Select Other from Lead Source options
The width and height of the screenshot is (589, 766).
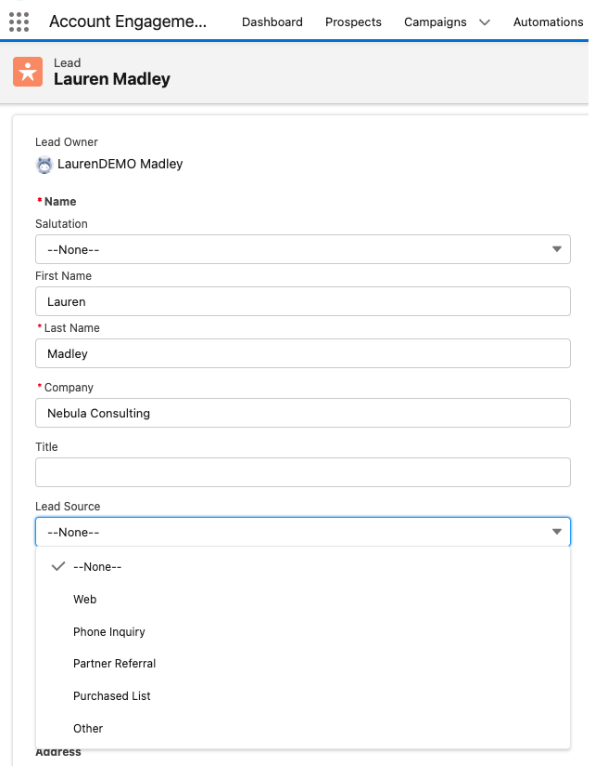tap(303, 728)
